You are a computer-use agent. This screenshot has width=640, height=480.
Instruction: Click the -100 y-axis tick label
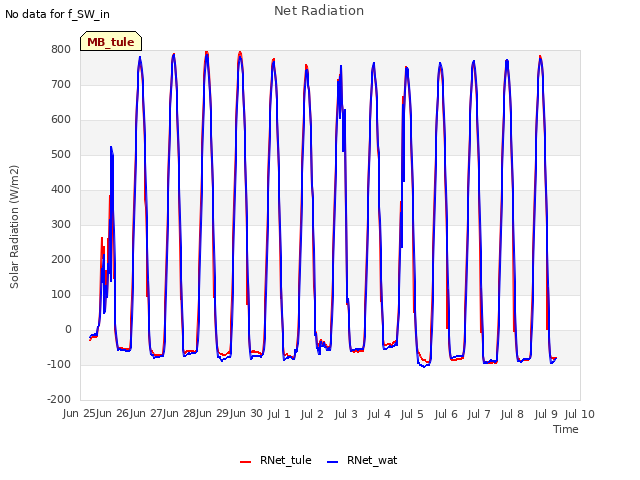pyautogui.click(x=59, y=364)
